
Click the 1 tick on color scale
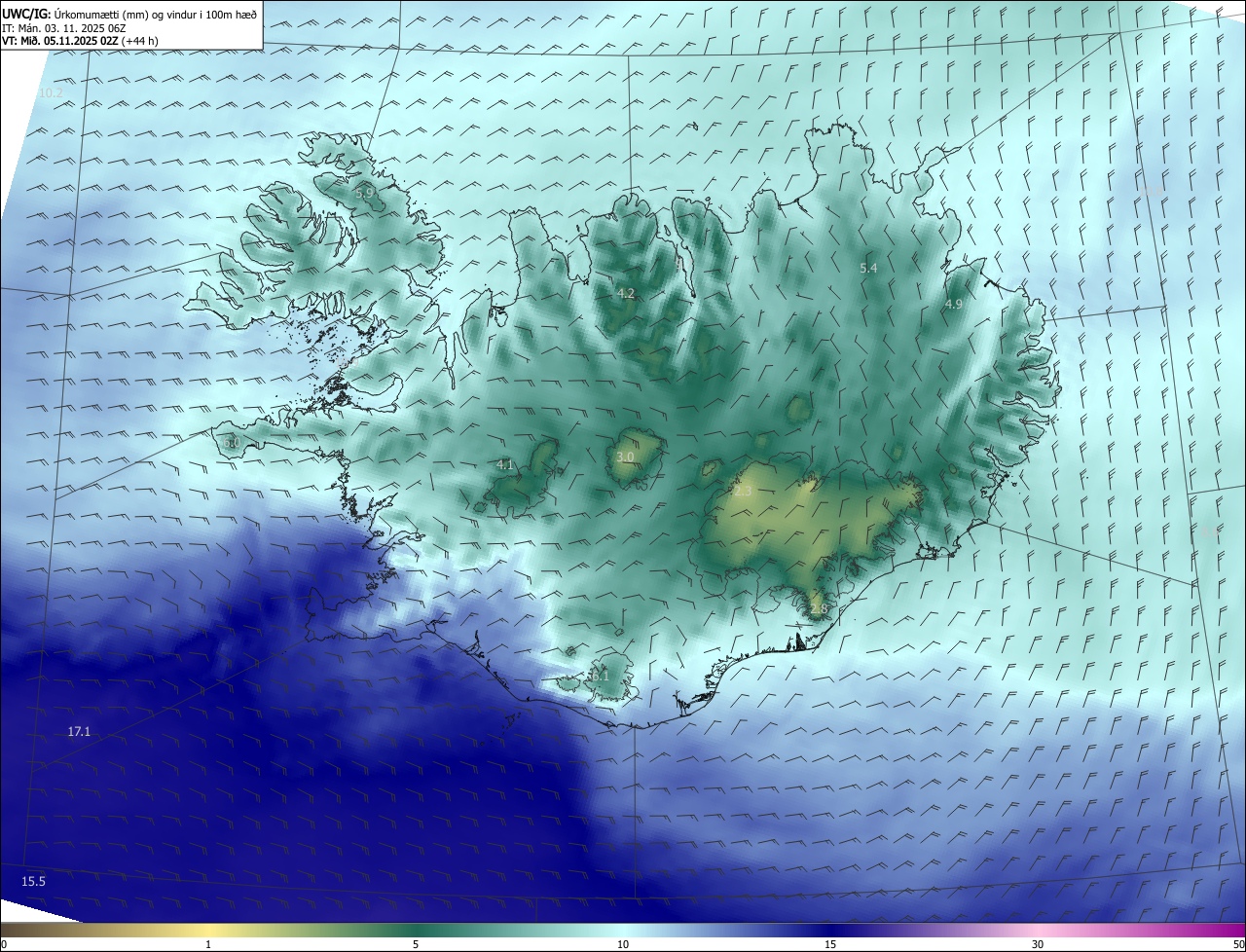pos(208,944)
